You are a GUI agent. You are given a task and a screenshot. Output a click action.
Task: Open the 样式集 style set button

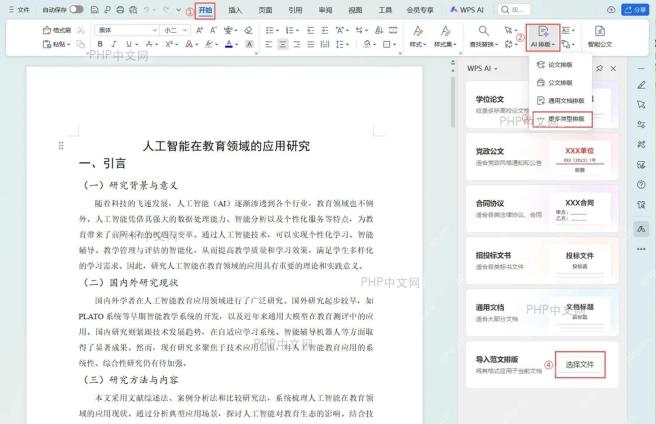[445, 36]
